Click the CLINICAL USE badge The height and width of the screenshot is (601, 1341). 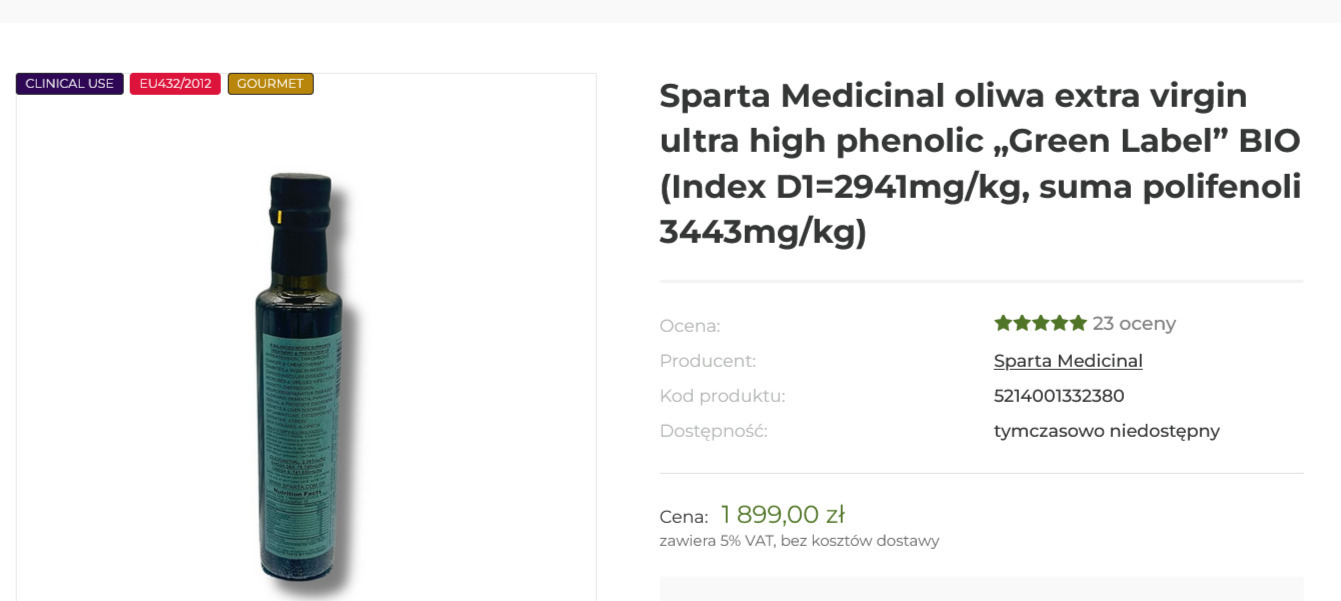(69, 84)
